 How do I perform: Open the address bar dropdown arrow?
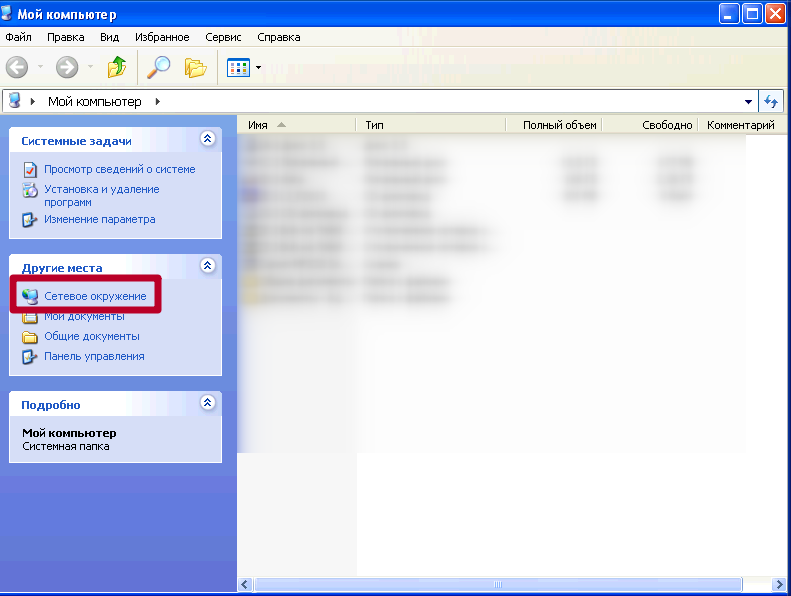pyautogui.click(x=749, y=102)
